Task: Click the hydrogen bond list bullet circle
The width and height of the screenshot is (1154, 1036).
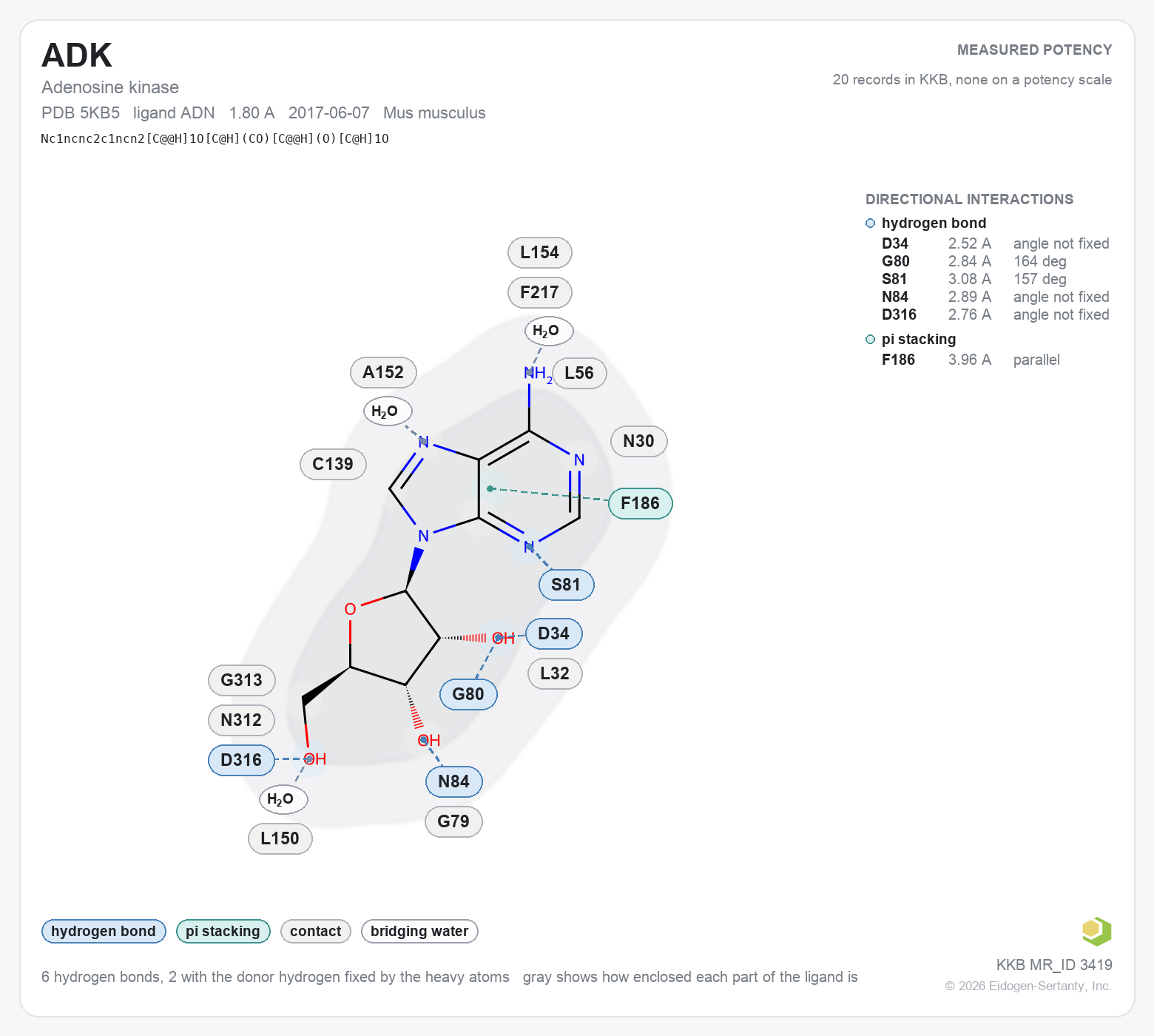Action: tap(871, 223)
